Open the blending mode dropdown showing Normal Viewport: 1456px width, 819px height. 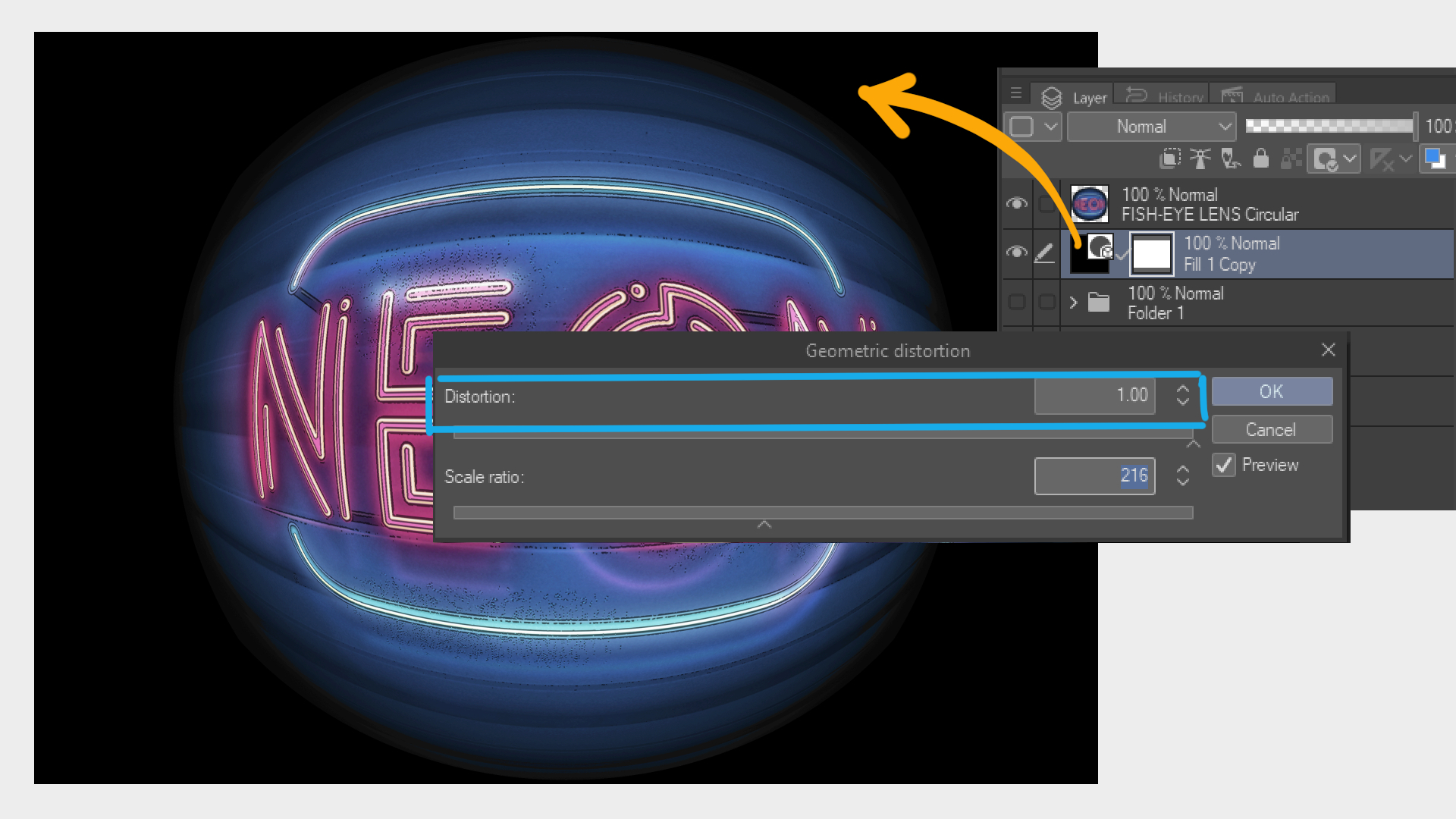1151,126
